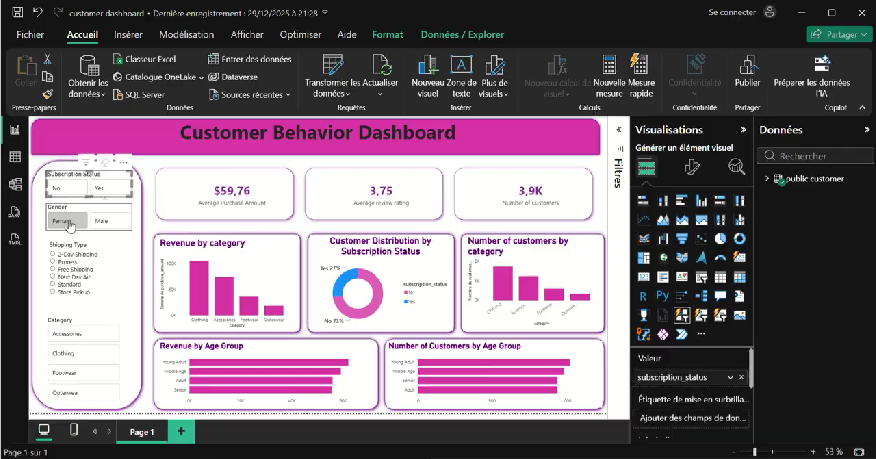Open subscription_status field dropdown arrow
This screenshot has width=876, height=459.
(x=730, y=377)
